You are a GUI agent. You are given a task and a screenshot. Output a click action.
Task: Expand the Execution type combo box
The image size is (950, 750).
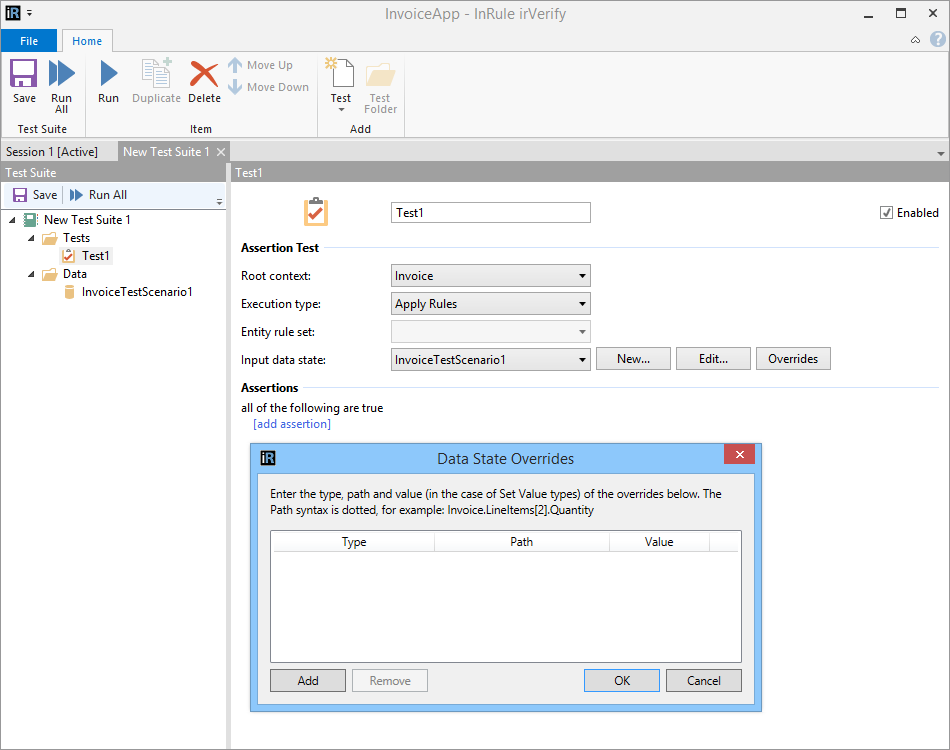point(490,304)
